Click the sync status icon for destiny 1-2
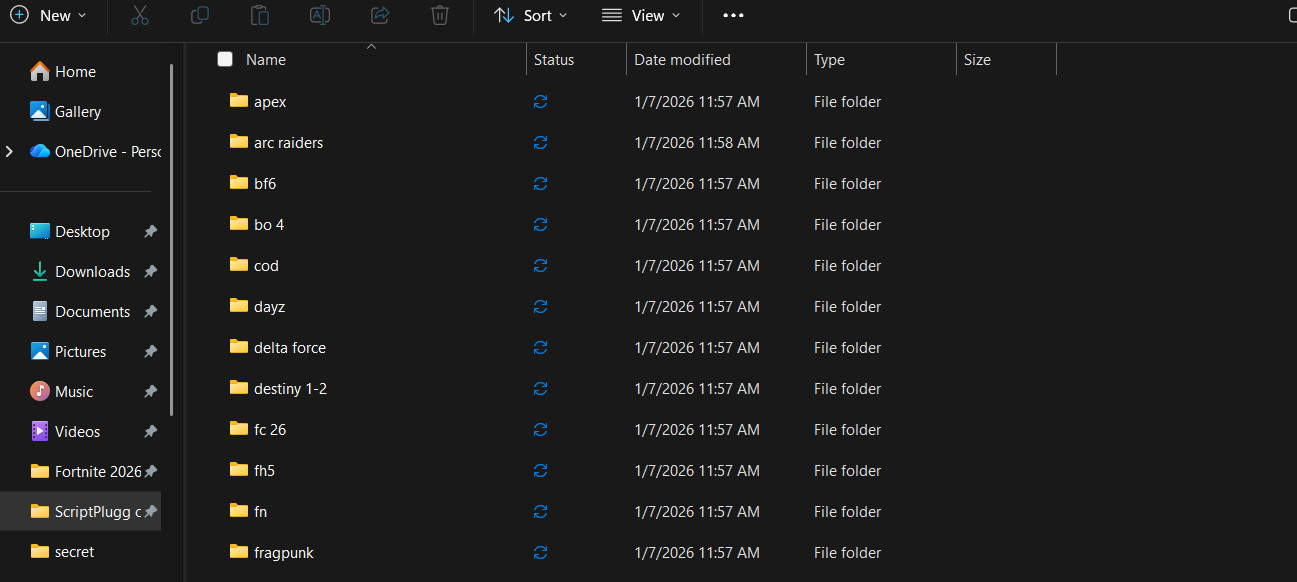The width and height of the screenshot is (1297, 582). (x=541, y=389)
